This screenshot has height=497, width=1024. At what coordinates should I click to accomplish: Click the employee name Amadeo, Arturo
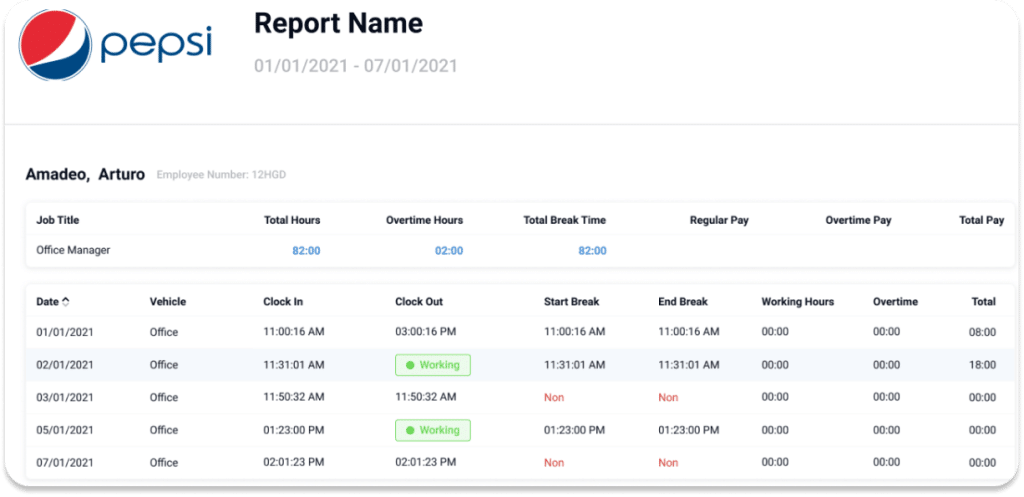[85, 175]
